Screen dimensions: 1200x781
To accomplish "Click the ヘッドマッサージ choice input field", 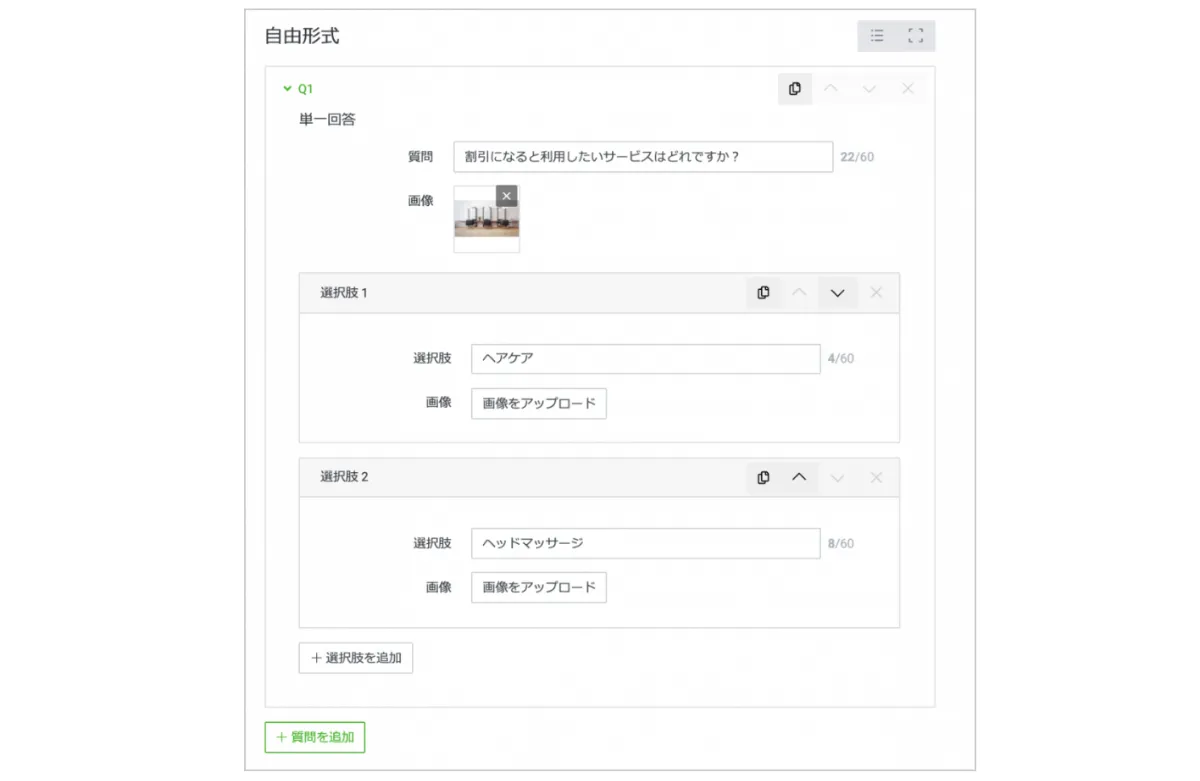I will pyautogui.click(x=646, y=543).
